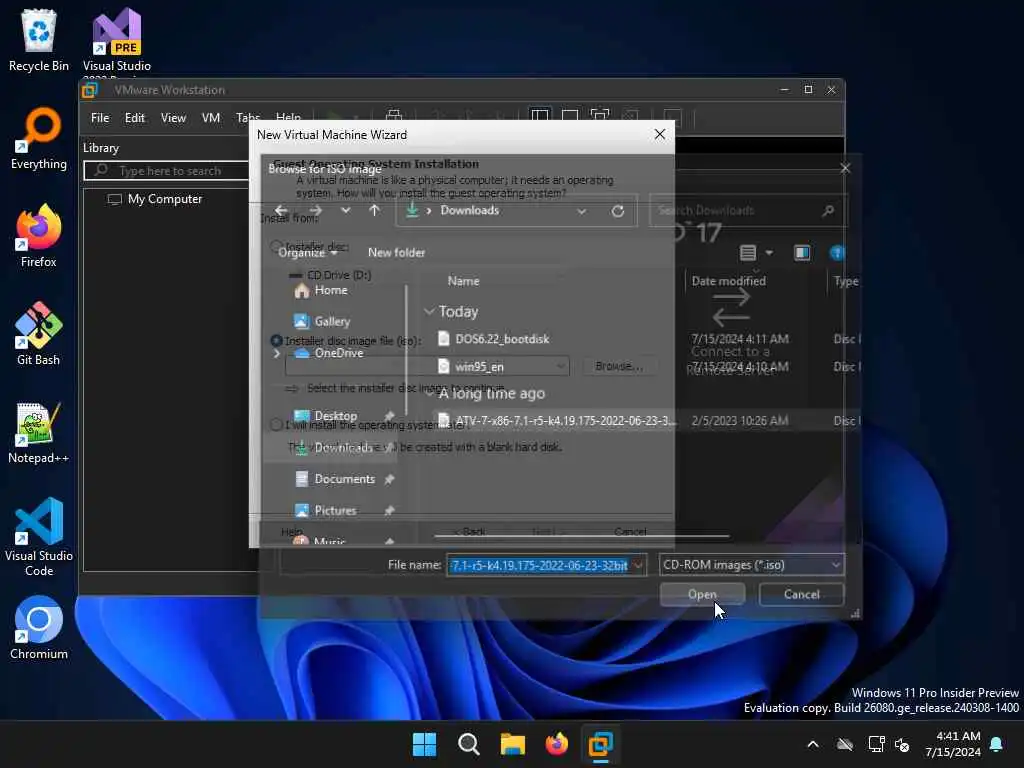Click the Downloads path in the address bar
The width and height of the screenshot is (1024, 768).
pos(470,210)
